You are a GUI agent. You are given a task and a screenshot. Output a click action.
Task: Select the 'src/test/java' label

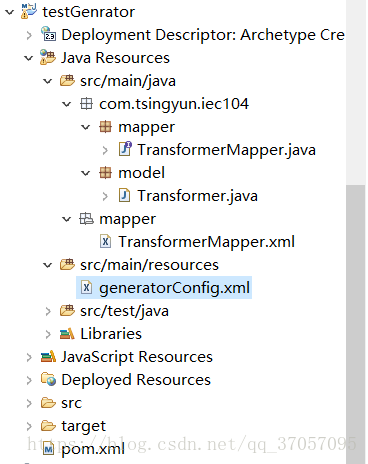coord(124,311)
